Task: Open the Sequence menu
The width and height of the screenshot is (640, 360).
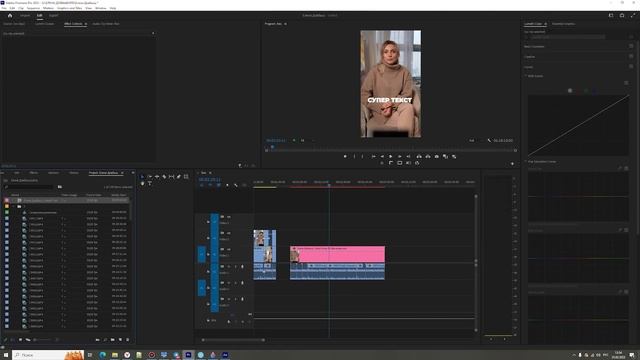Action: click(33, 8)
